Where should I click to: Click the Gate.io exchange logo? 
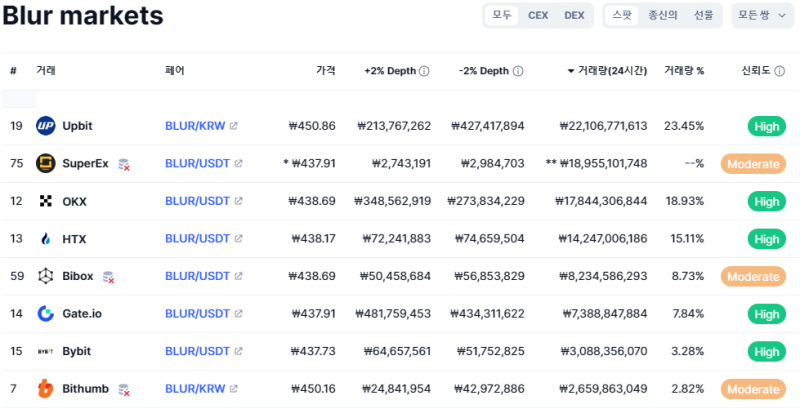(x=45, y=314)
